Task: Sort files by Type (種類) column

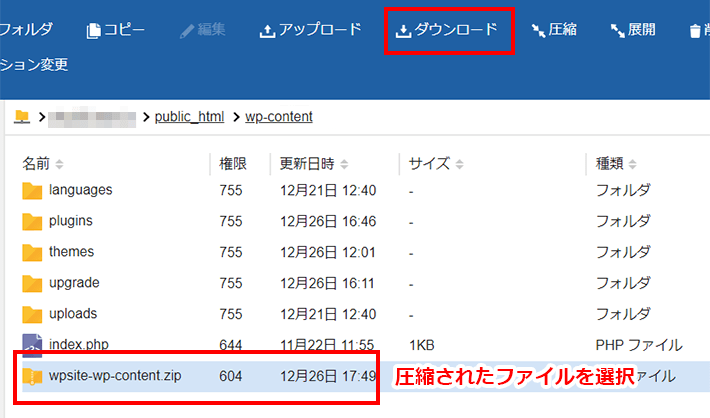Action: [x=616, y=163]
